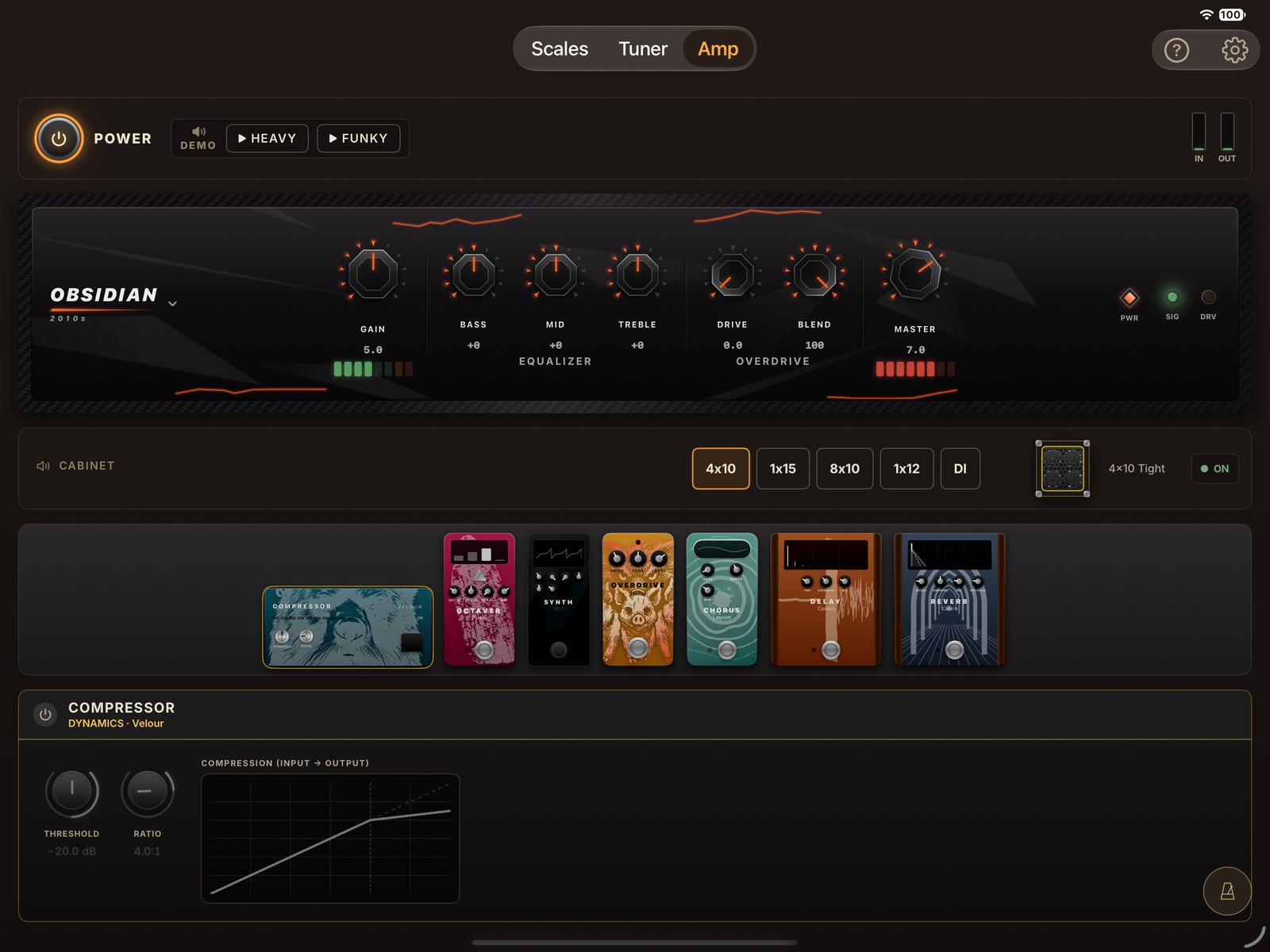Select the Delay pedal
This screenshot has height=952, width=1270.
pyautogui.click(x=825, y=599)
